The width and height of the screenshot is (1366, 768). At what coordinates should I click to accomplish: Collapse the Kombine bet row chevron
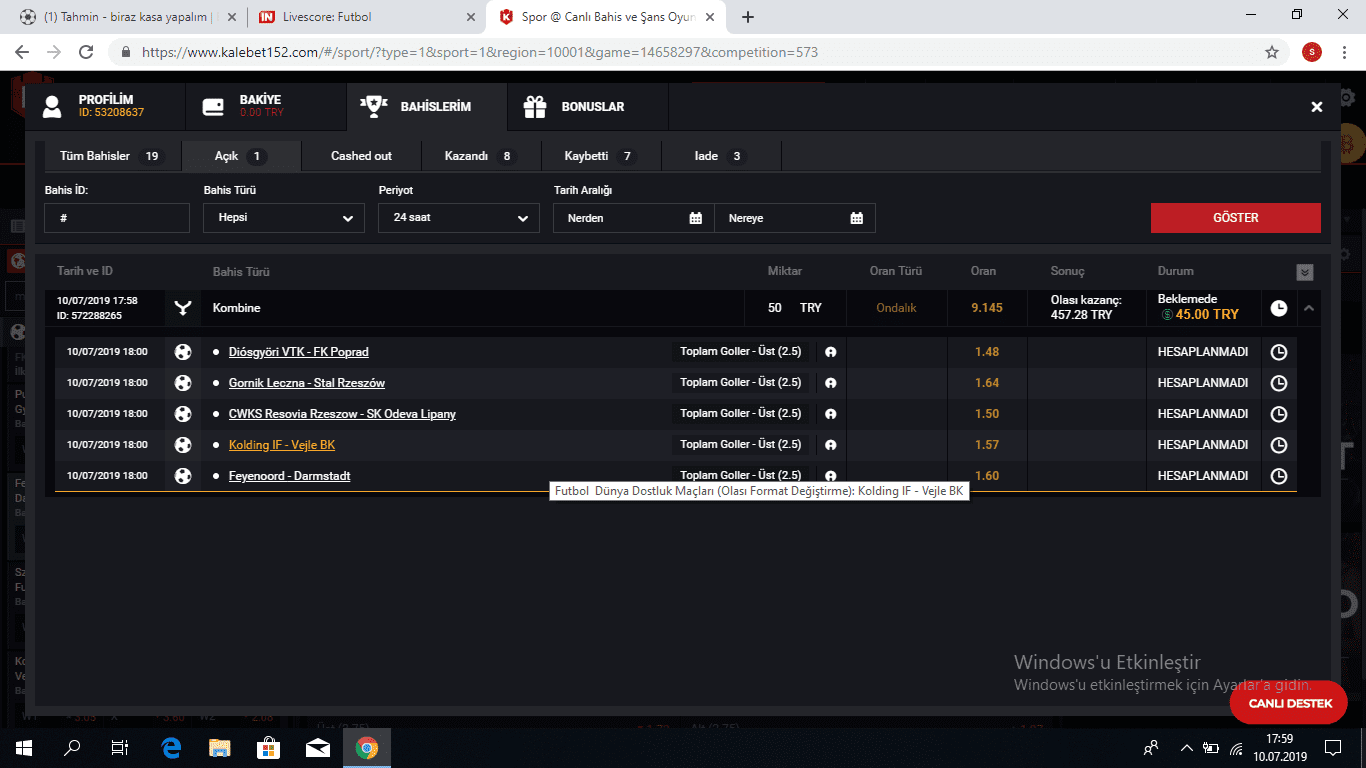[1308, 308]
